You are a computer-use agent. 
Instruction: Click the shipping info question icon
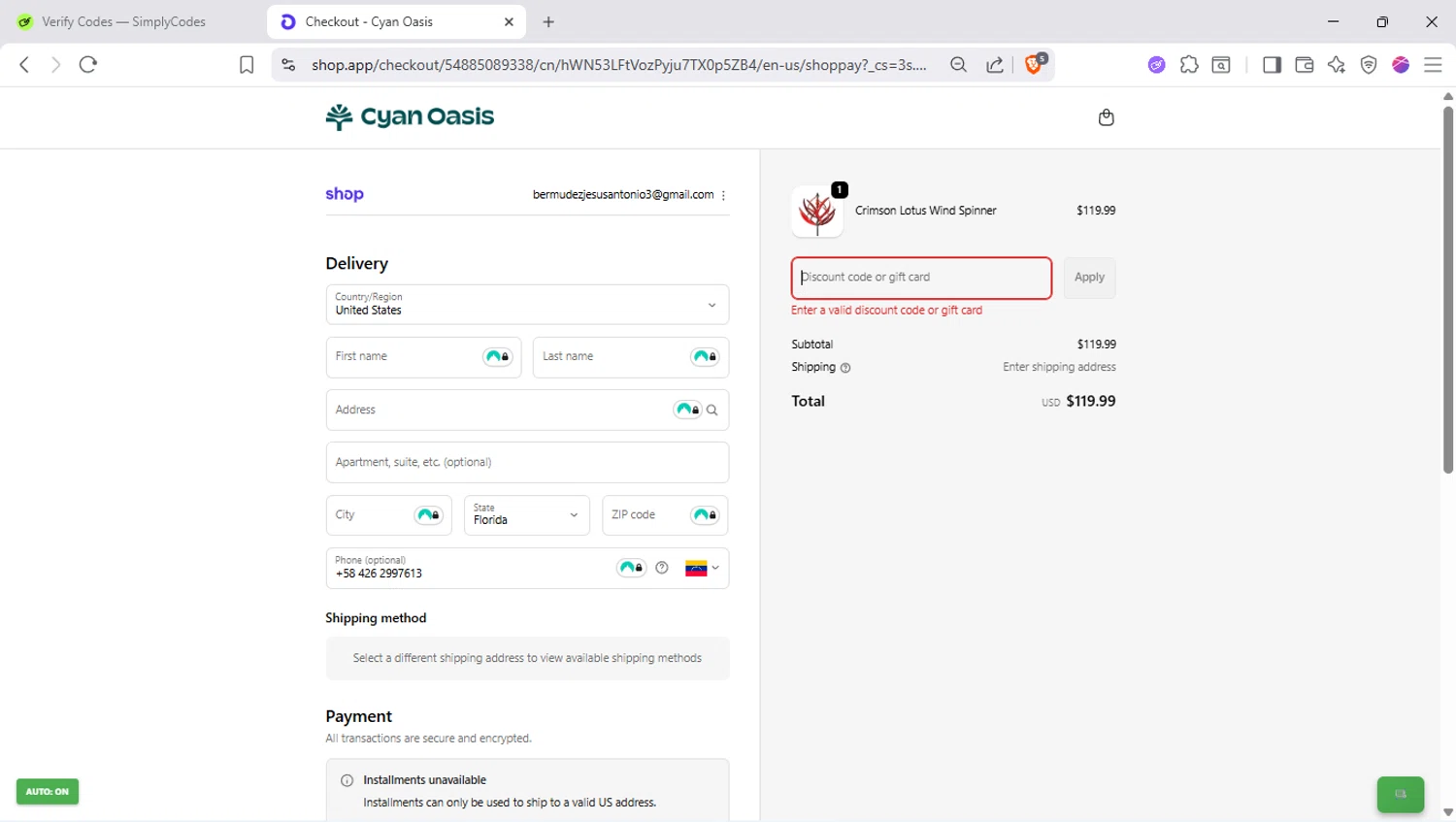click(x=845, y=368)
